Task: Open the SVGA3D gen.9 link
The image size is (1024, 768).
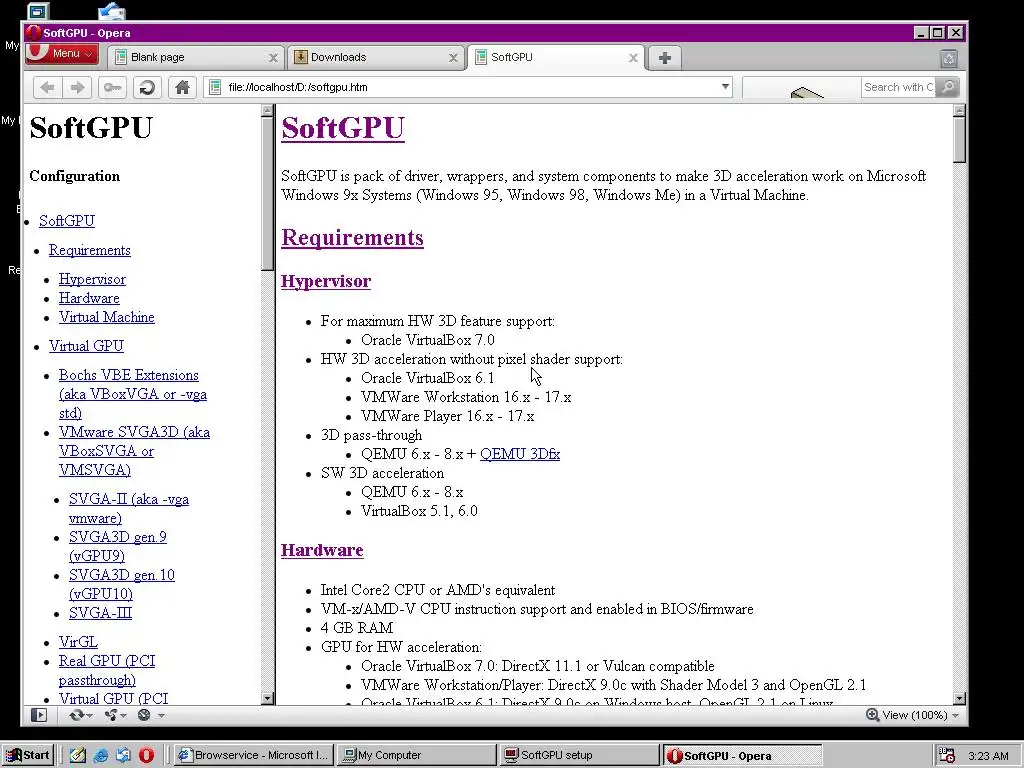Action: (118, 546)
